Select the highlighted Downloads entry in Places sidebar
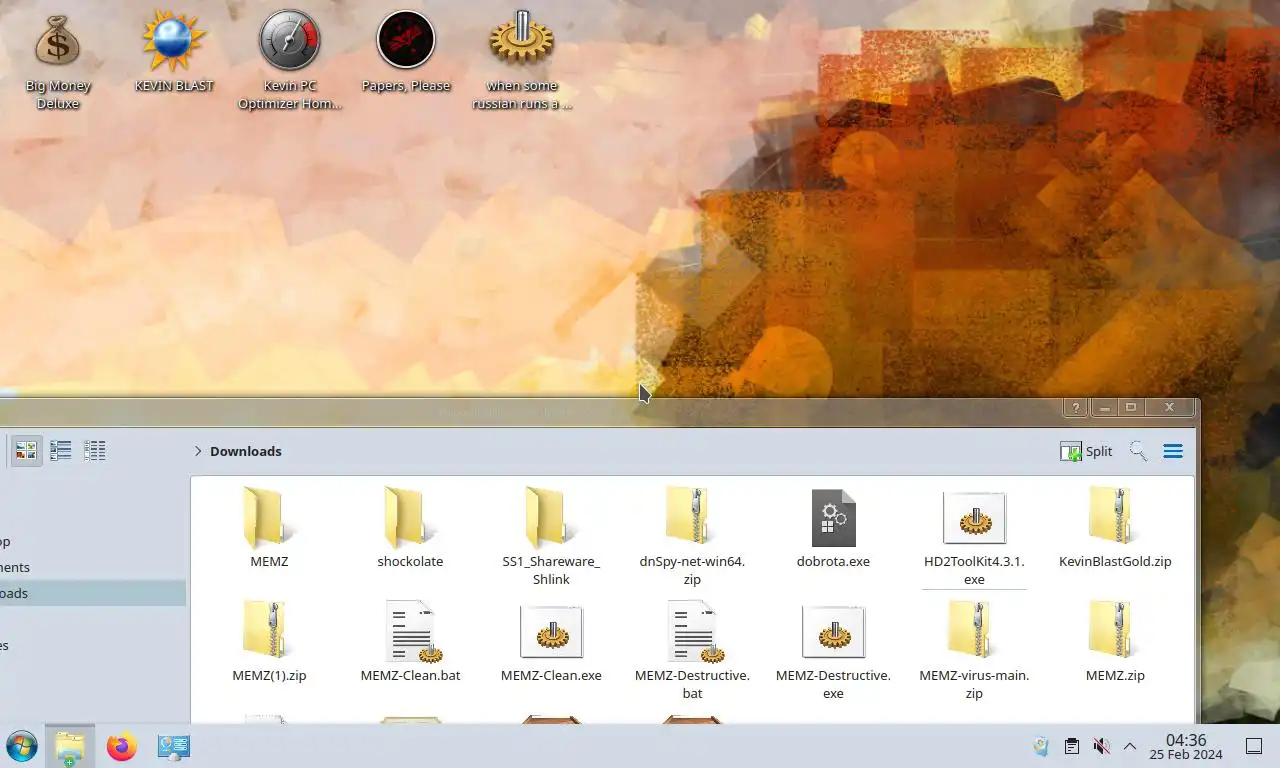Image resolution: width=1280 pixels, height=768 pixels. (92, 593)
